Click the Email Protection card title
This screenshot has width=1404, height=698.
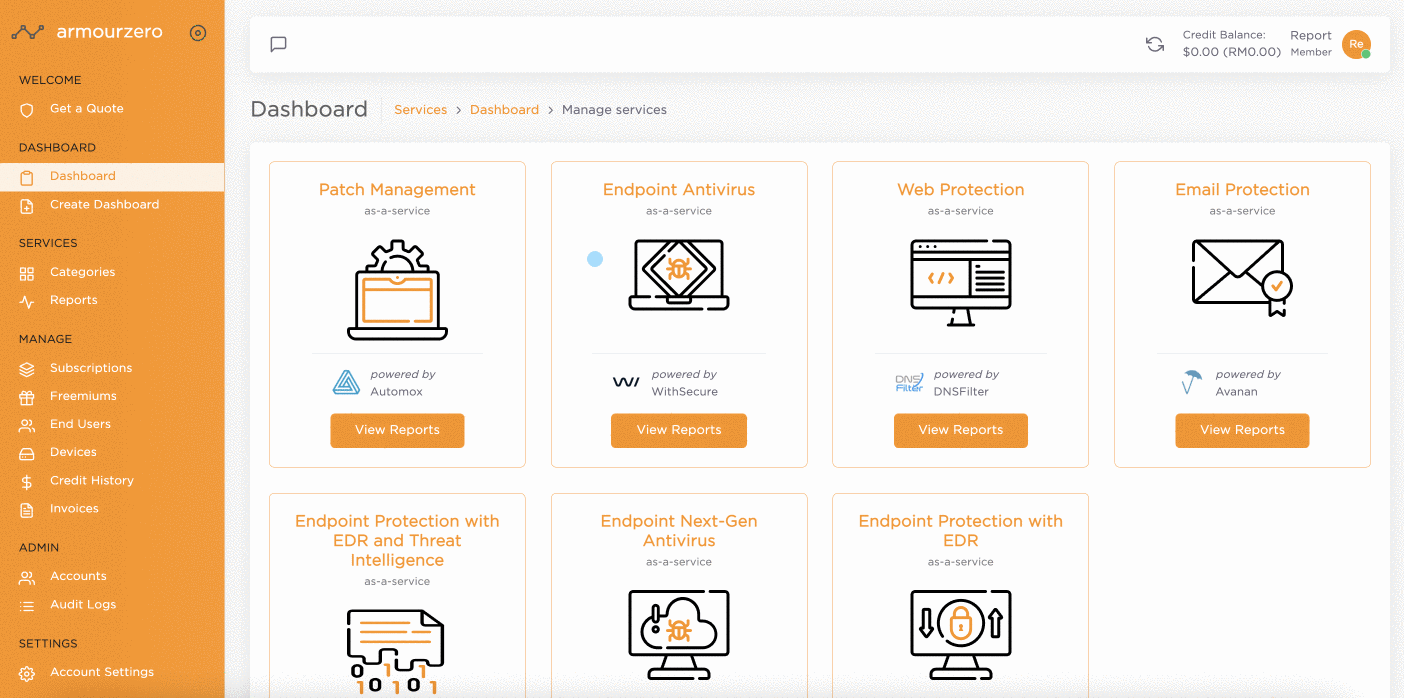pyautogui.click(x=1242, y=190)
